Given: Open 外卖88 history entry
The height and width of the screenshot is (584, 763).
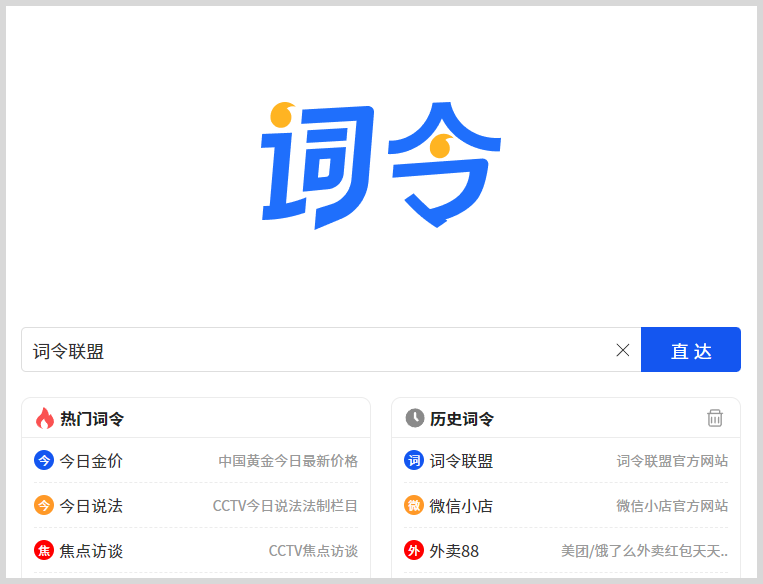Looking at the screenshot, I should tap(454, 551).
